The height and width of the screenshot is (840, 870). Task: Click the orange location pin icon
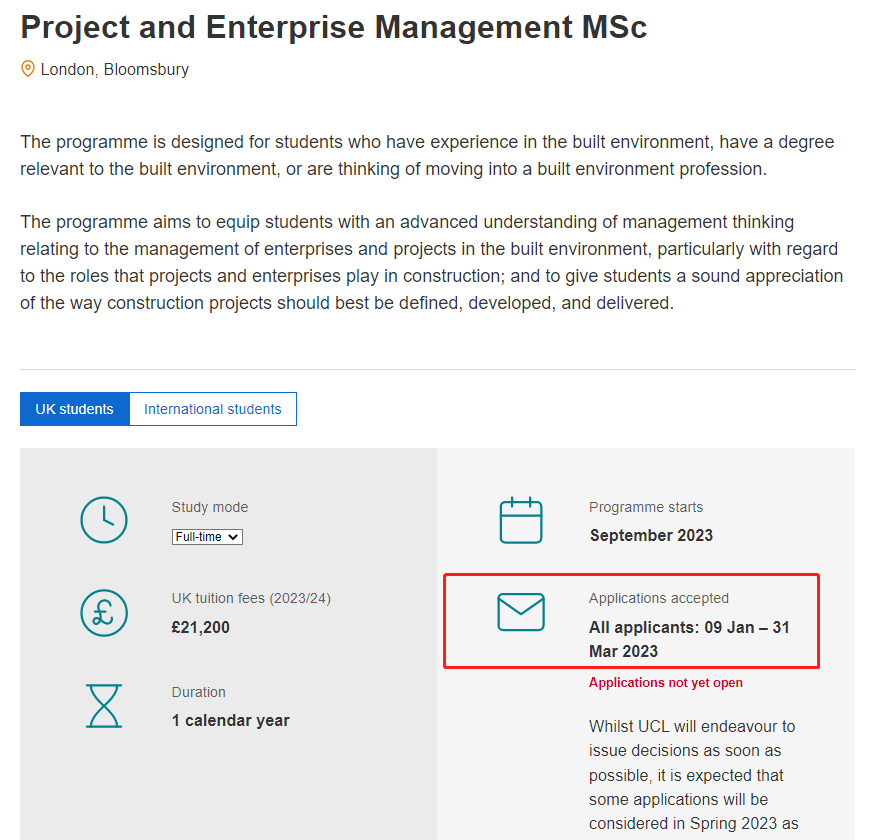coord(28,69)
